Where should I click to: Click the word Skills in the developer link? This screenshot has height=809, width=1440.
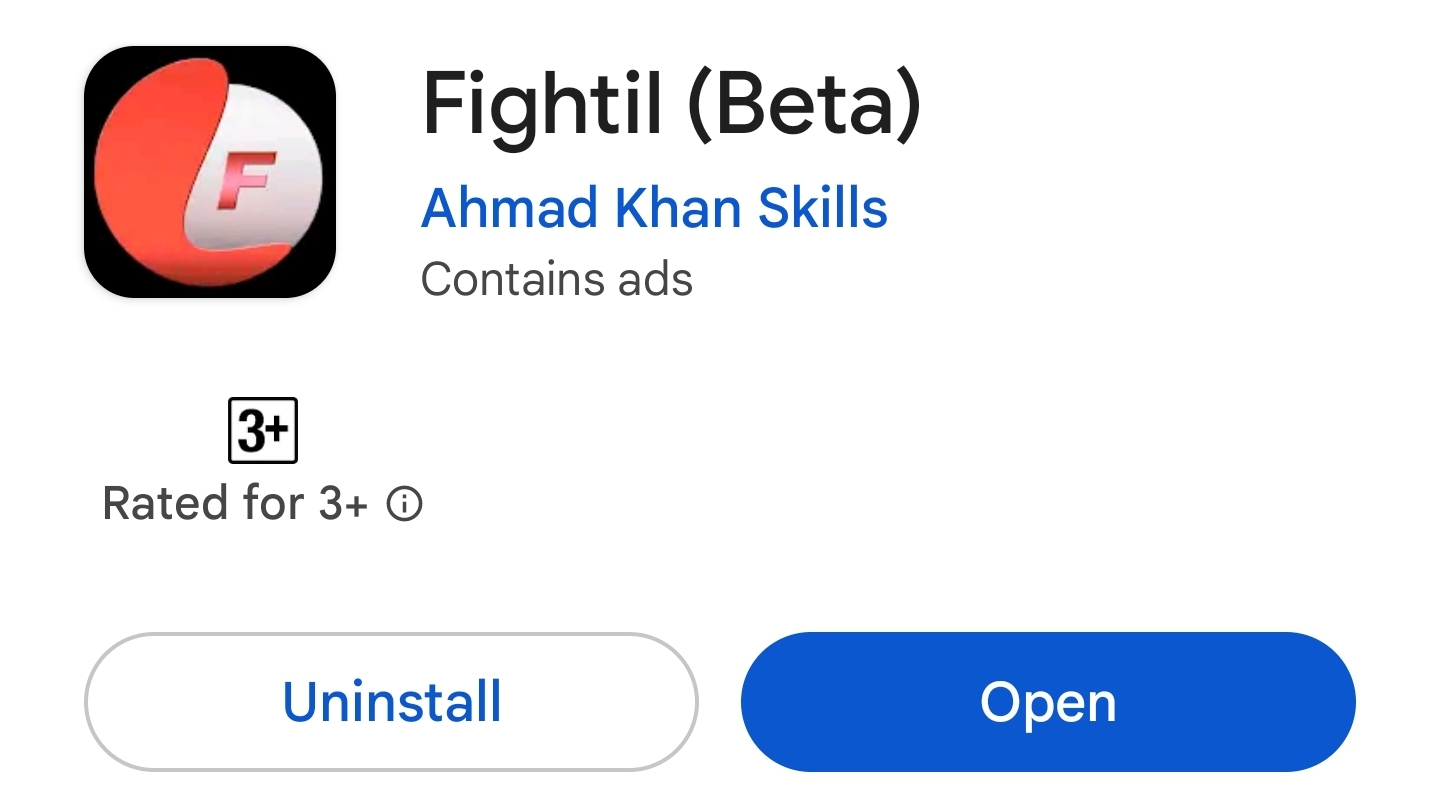(822, 208)
